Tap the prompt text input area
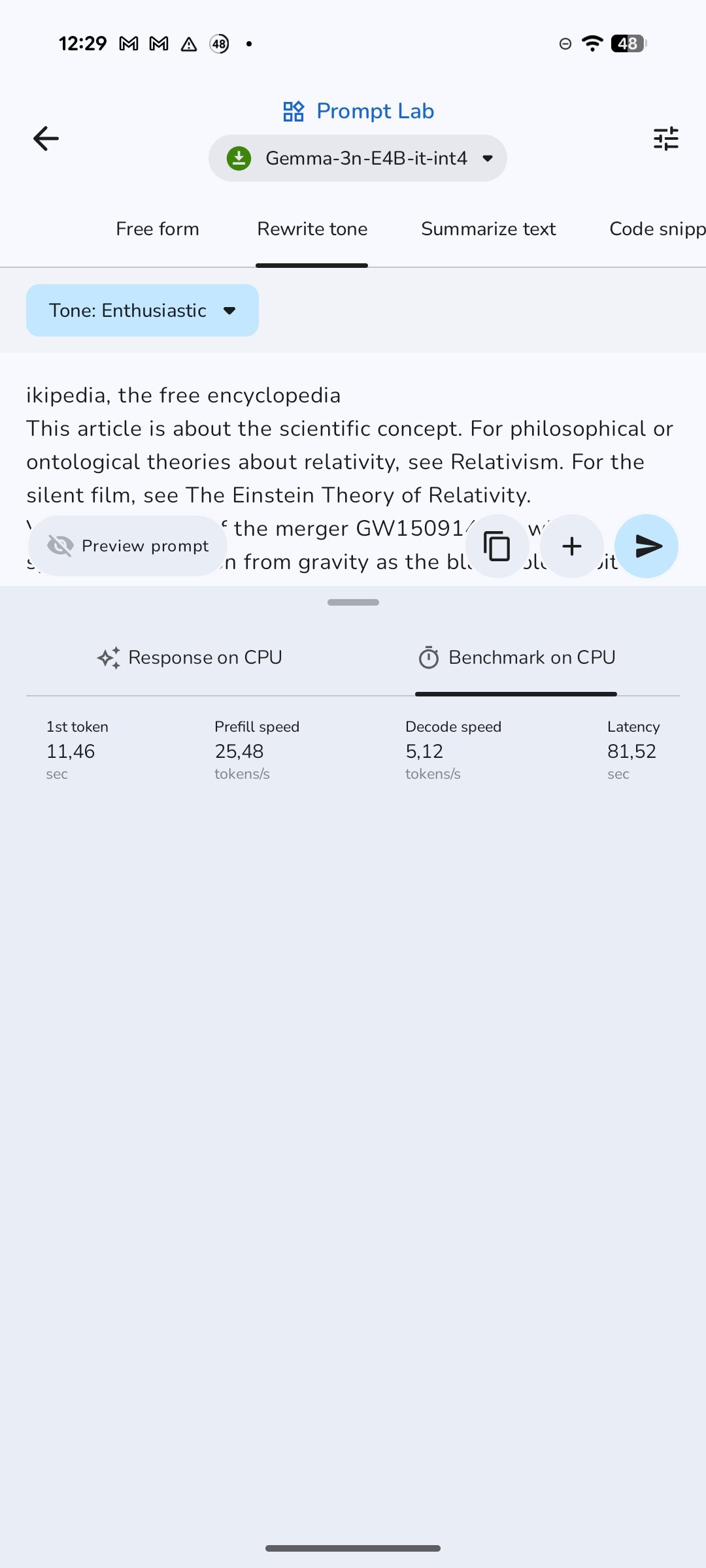The image size is (706, 1568). click(353, 446)
